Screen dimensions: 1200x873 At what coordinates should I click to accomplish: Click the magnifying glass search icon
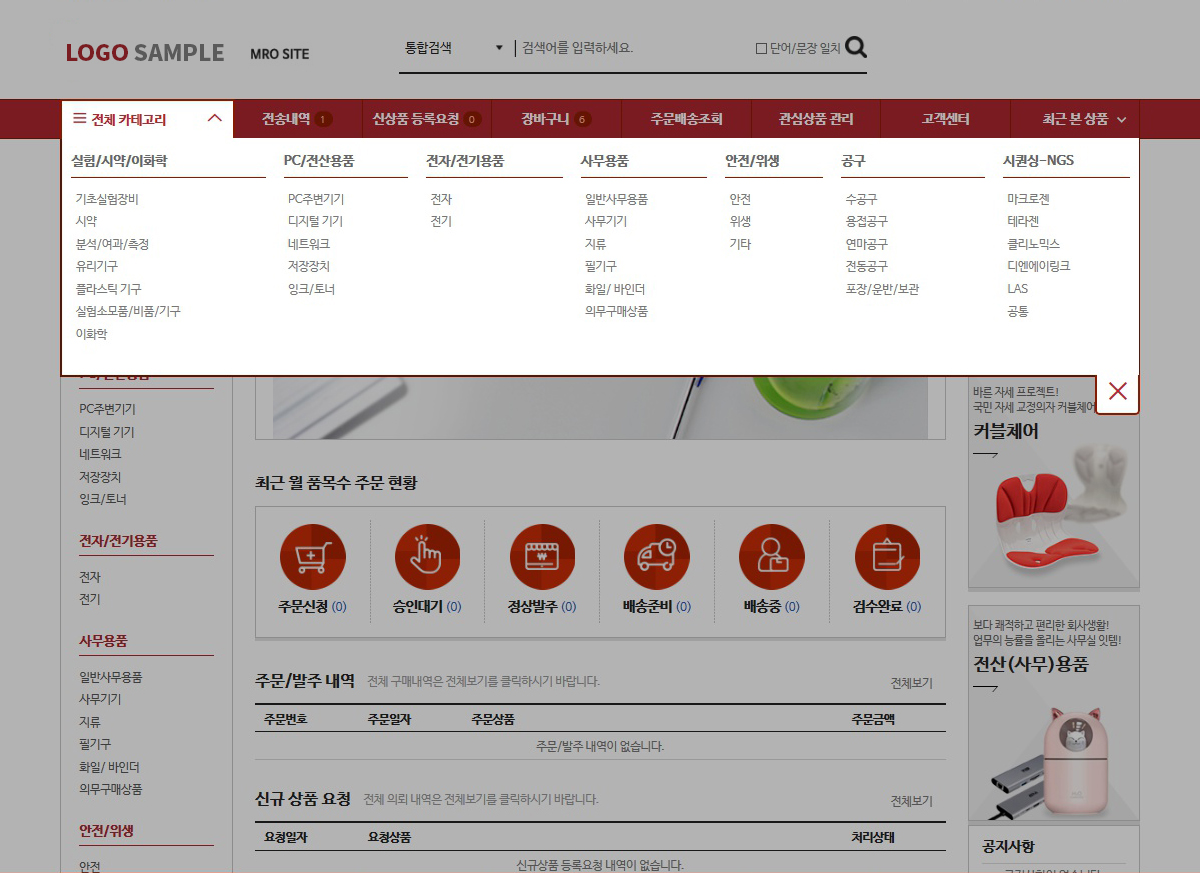click(x=856, y=46)
